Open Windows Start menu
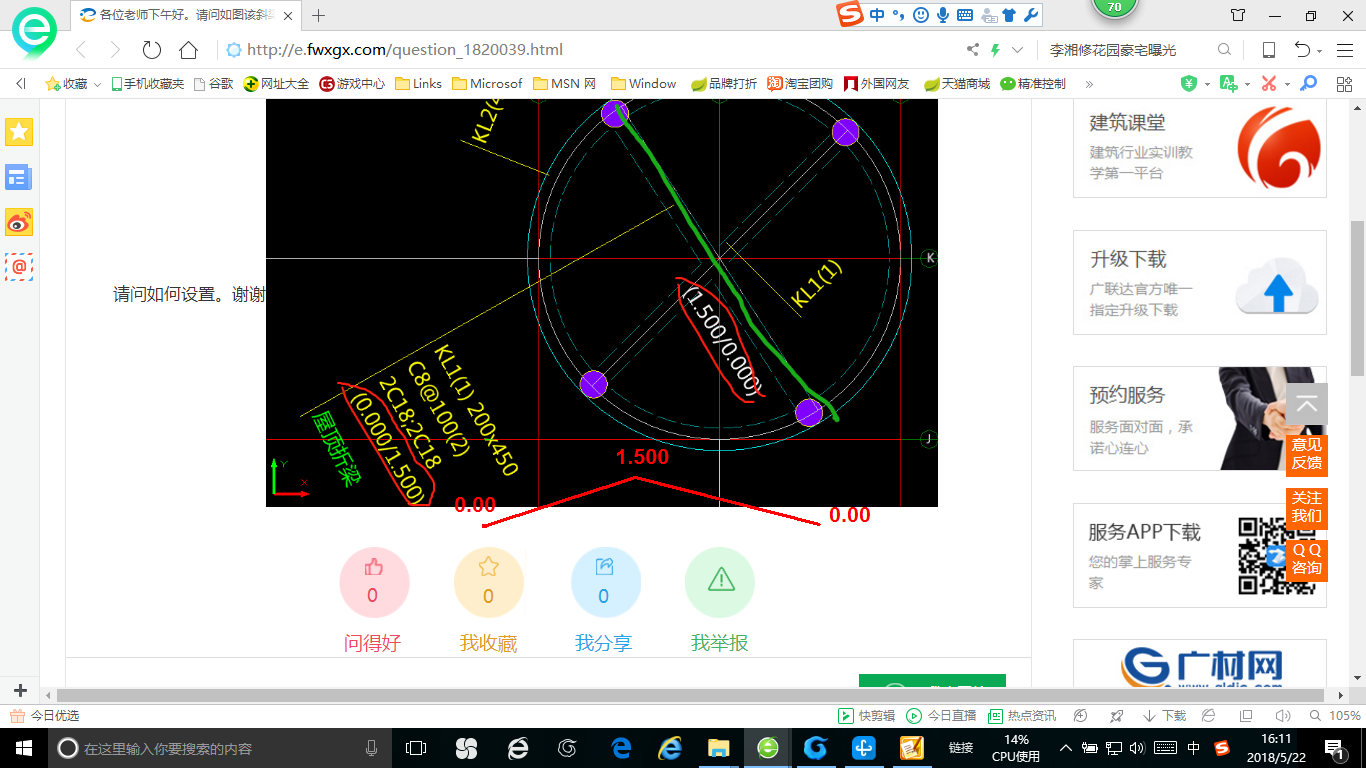The height and width of the screenshot is (768, 1366). [23, 747]
